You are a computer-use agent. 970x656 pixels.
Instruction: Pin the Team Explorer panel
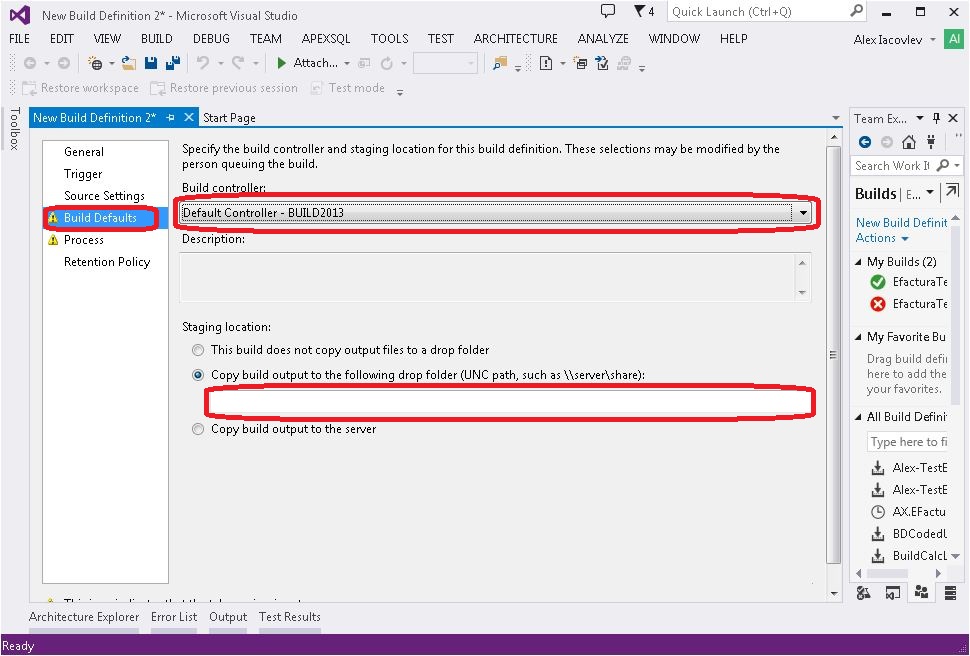coord(937,118)
